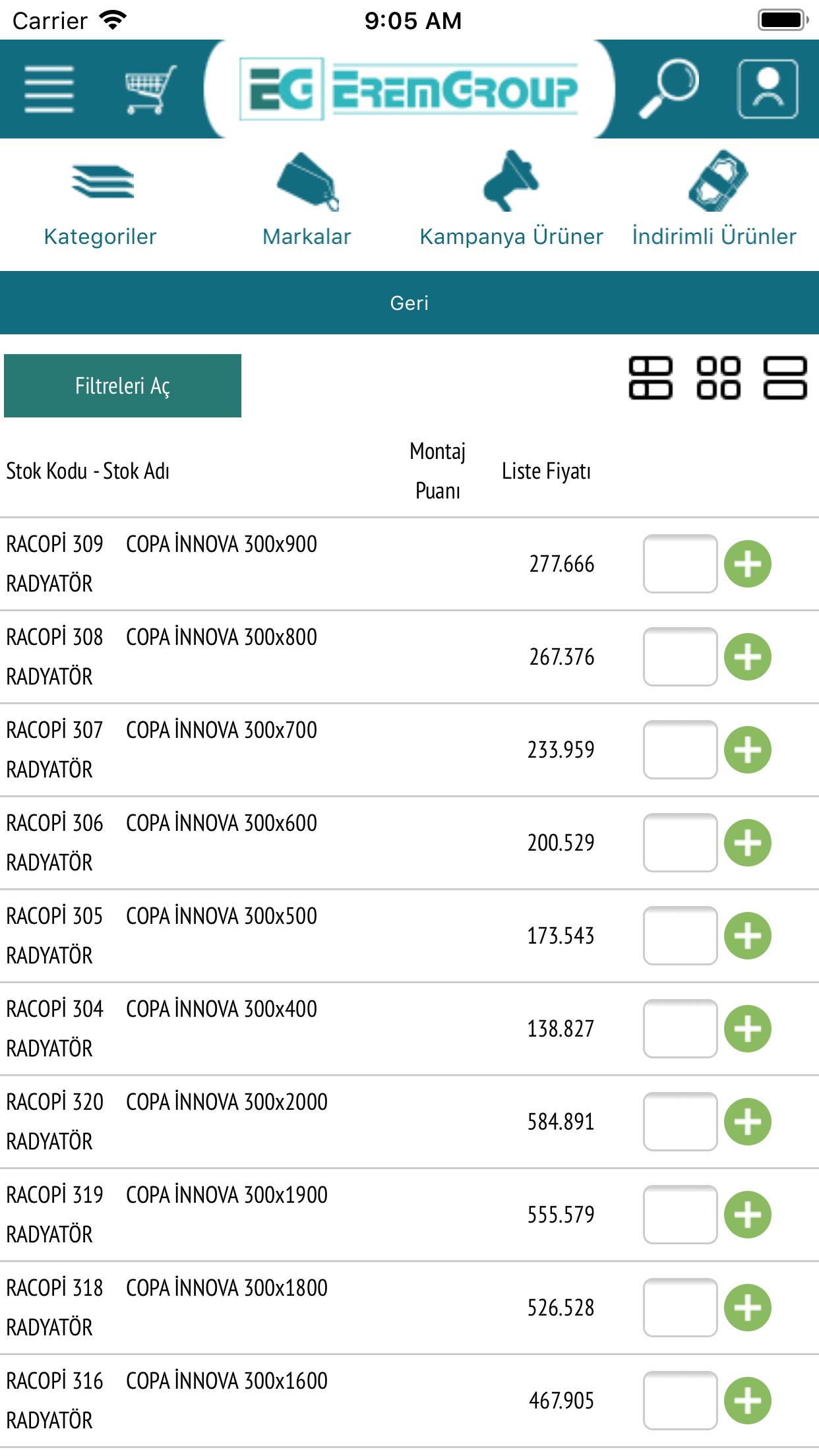
Task: Add RACOPİ 319 to cart
Action: pyautogui.click(x=748, y=1215)
